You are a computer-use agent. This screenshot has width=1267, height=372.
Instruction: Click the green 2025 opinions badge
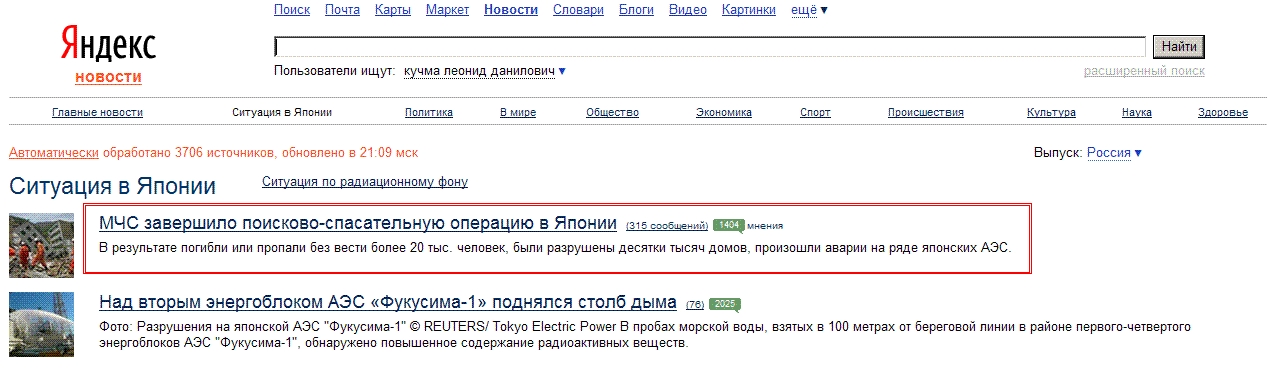pos(725,304)
